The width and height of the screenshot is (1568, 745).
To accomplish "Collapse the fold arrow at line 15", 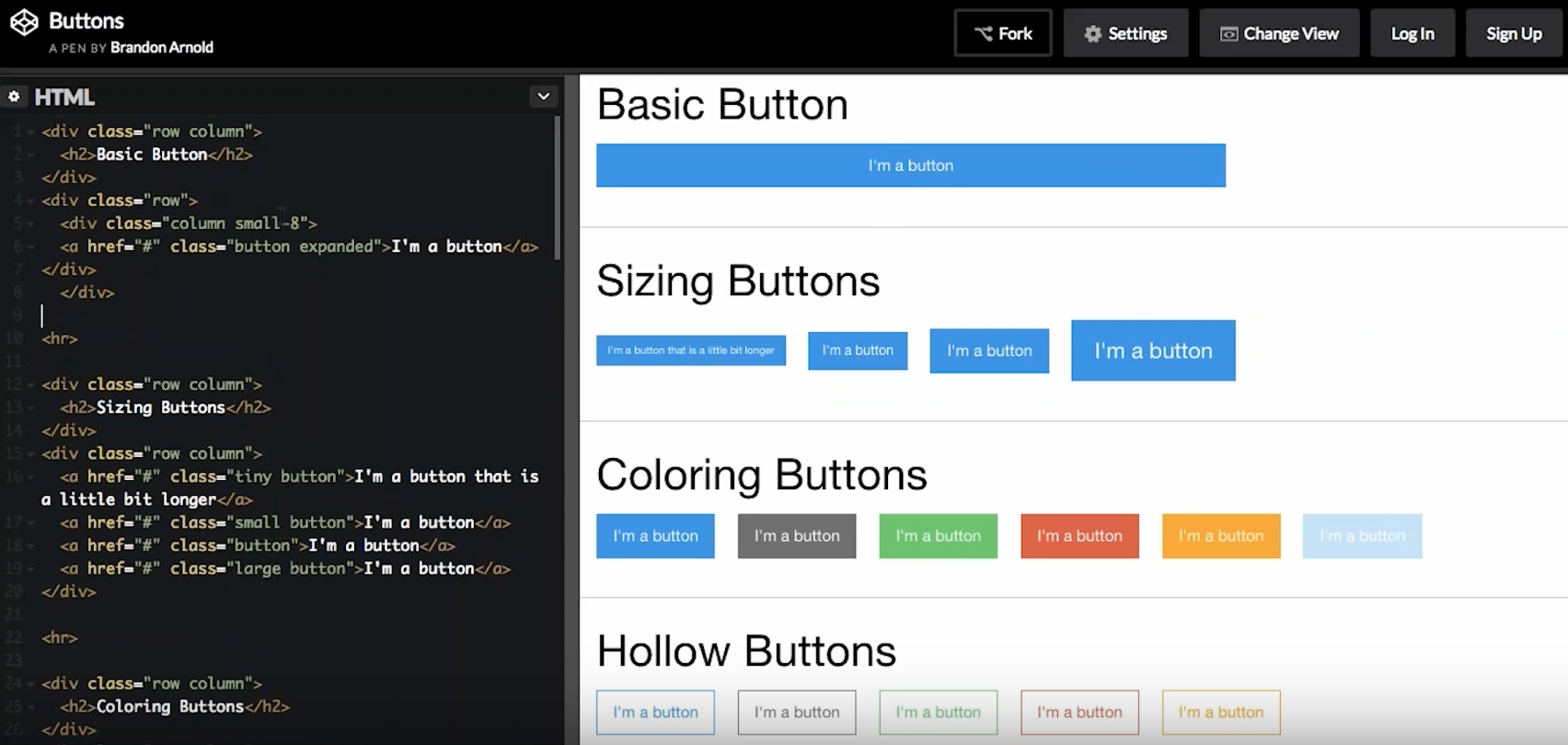I will point(31,453).
